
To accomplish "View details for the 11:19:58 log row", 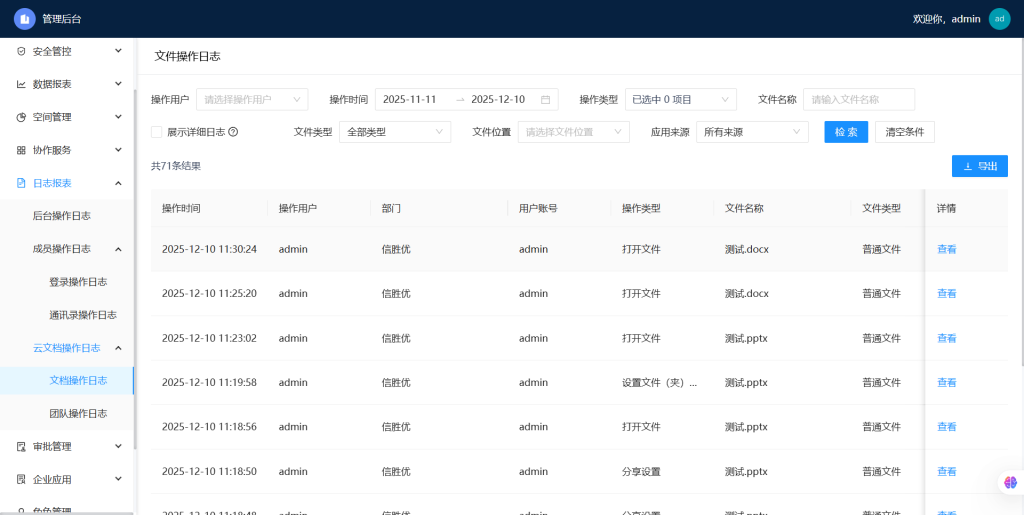I will pyautogui.click(x=946, y=382).
